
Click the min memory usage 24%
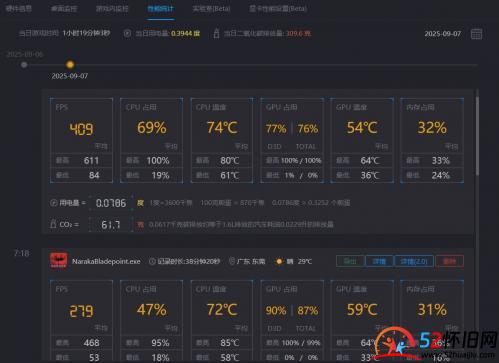pos(441,175)
